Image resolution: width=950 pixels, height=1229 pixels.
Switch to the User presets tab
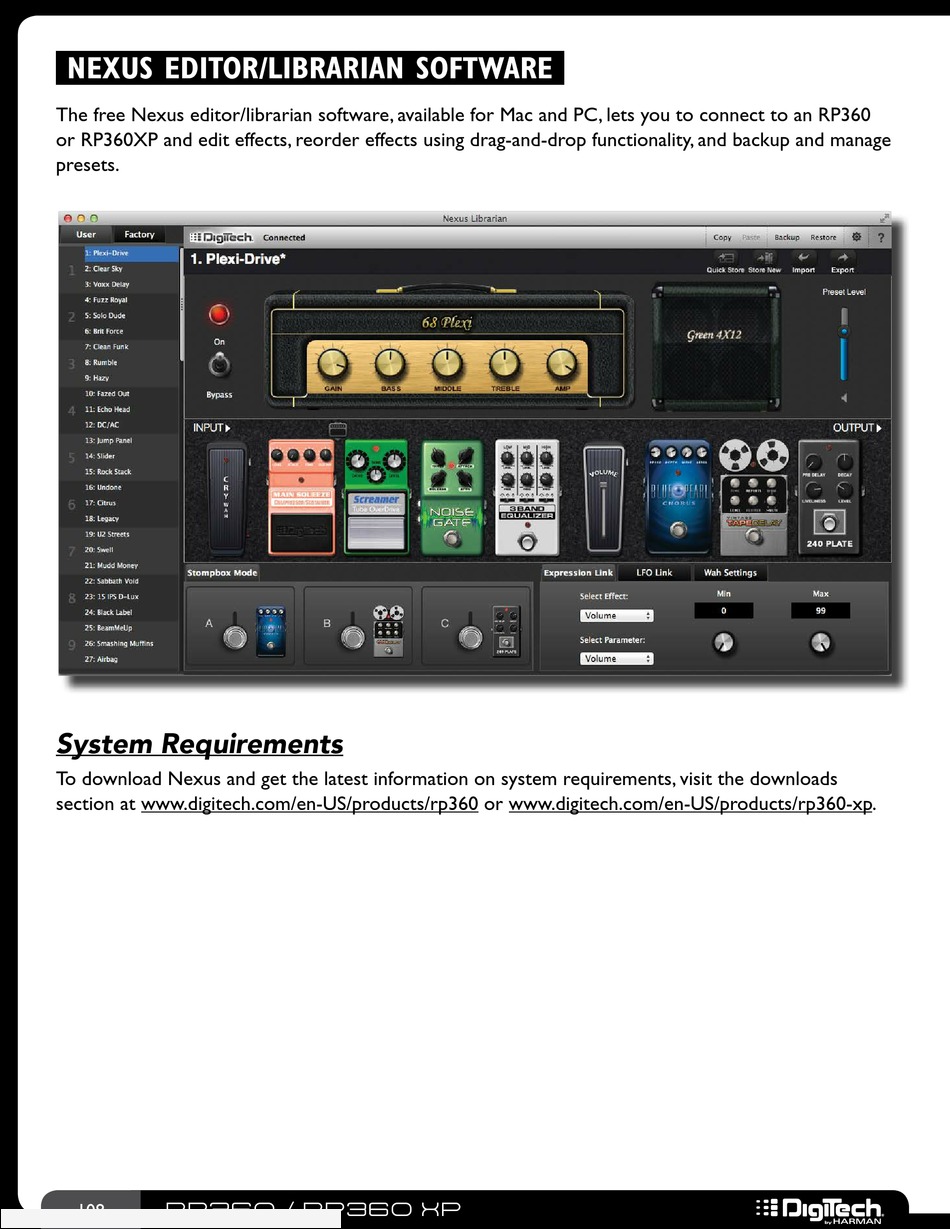(87, 235)
